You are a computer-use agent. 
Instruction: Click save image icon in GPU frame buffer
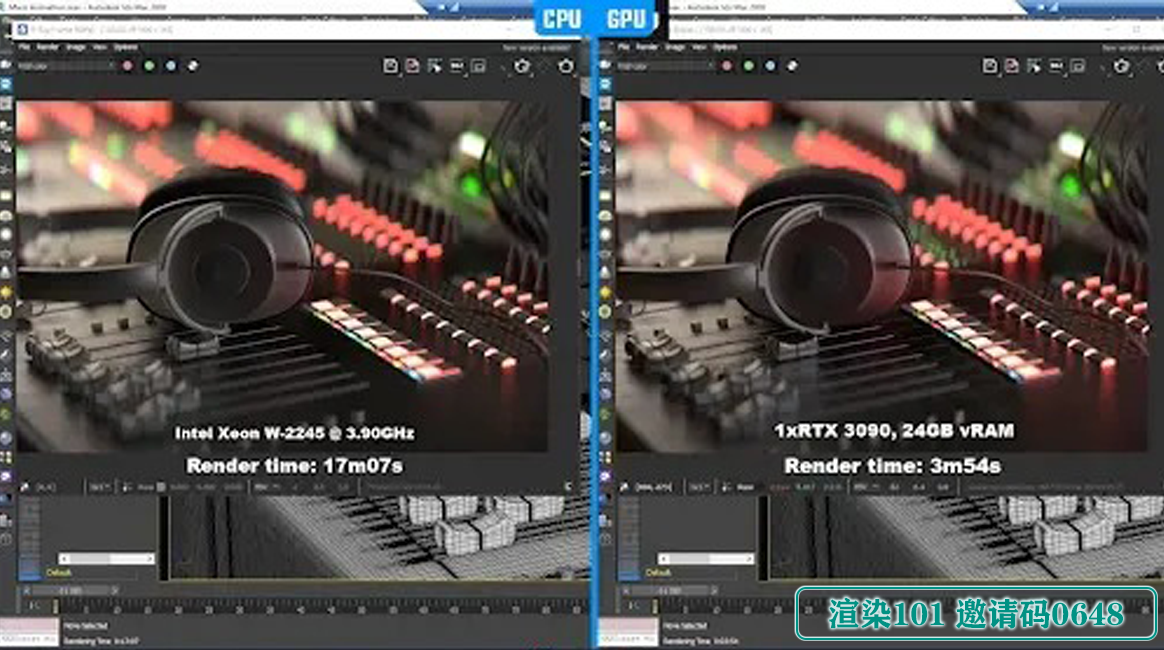[990, 66]
